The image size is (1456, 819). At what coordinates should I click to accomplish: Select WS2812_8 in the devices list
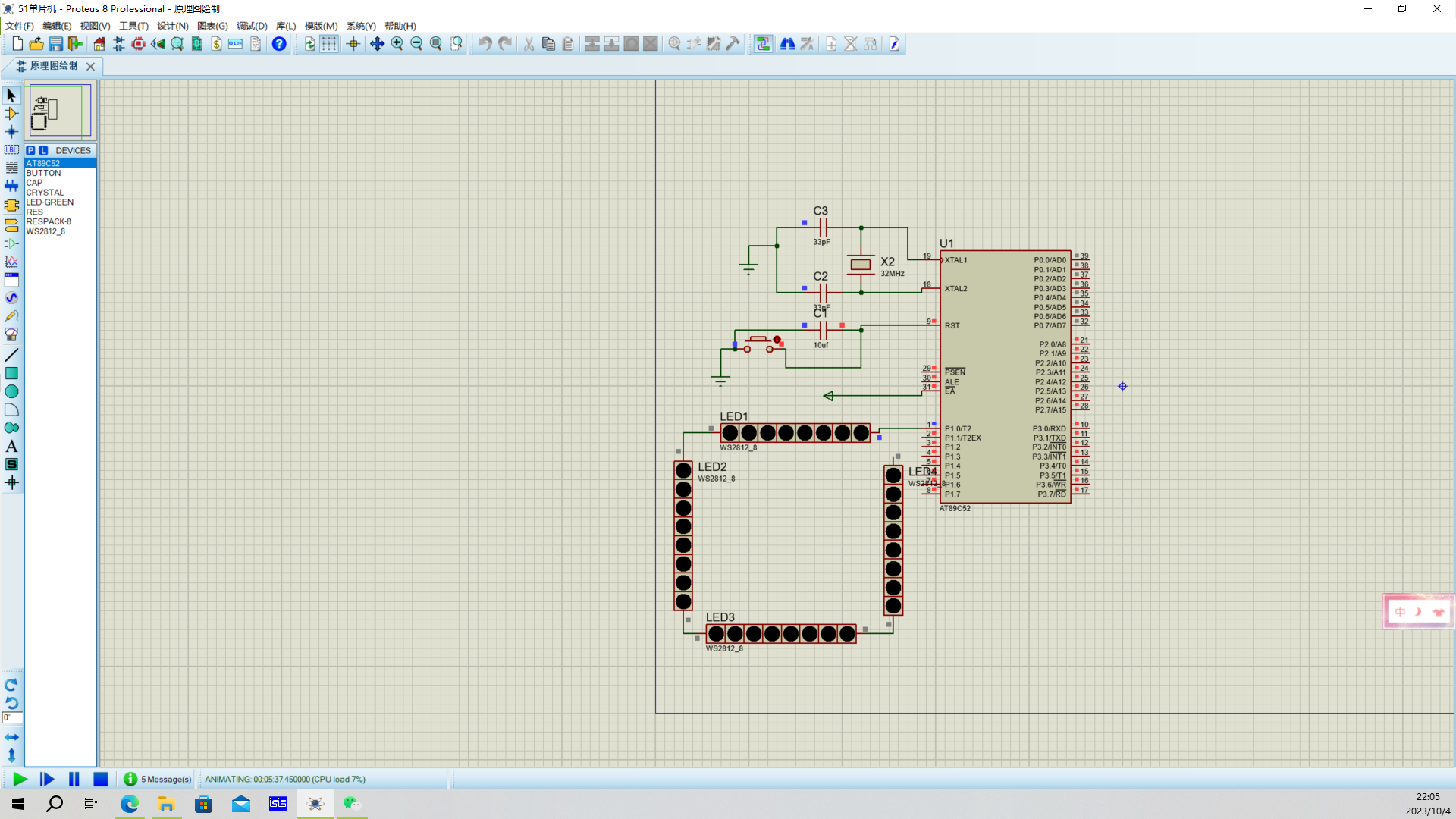point(60,231)
